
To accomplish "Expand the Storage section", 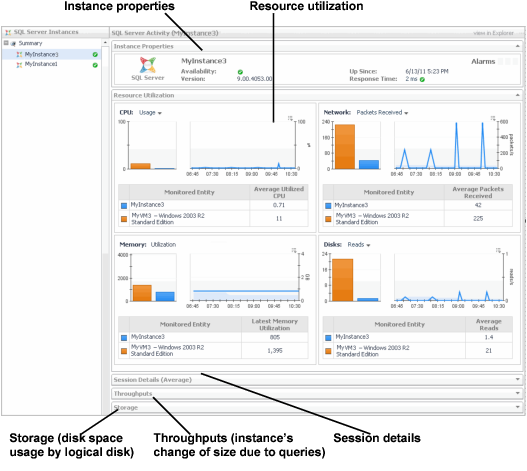I will click(x=518, y=407).
